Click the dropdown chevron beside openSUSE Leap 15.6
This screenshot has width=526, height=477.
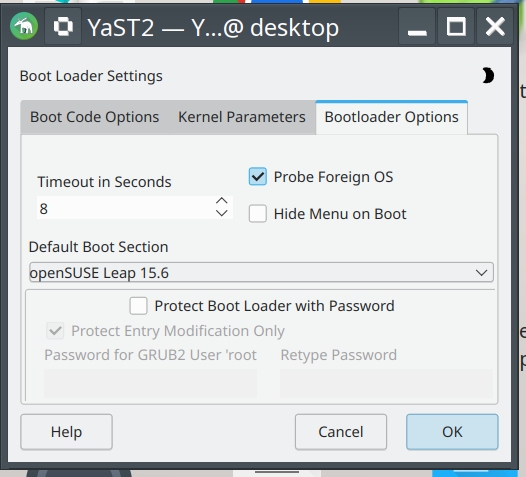[481, 272]
